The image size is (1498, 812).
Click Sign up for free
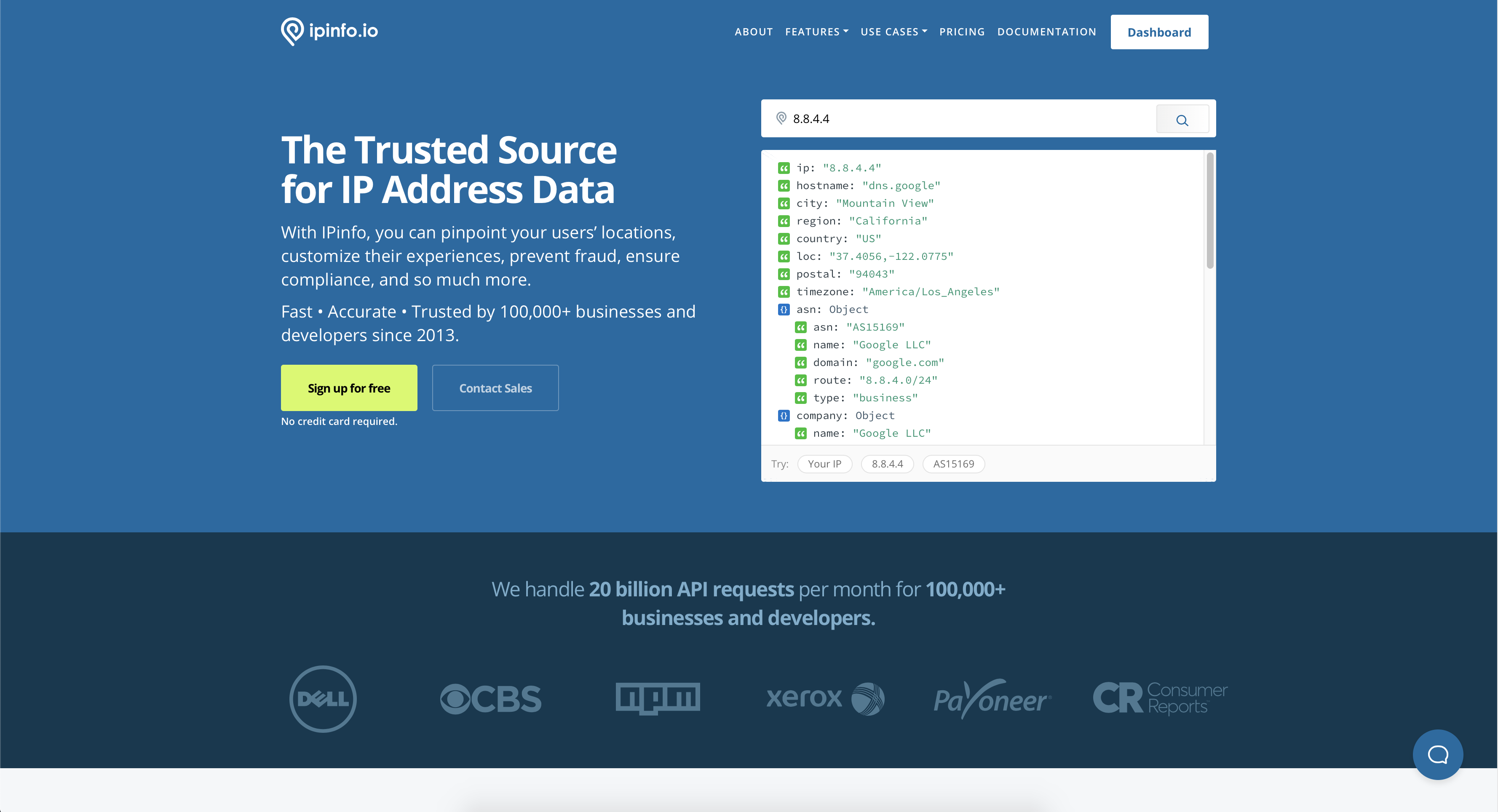click(349, 388)
